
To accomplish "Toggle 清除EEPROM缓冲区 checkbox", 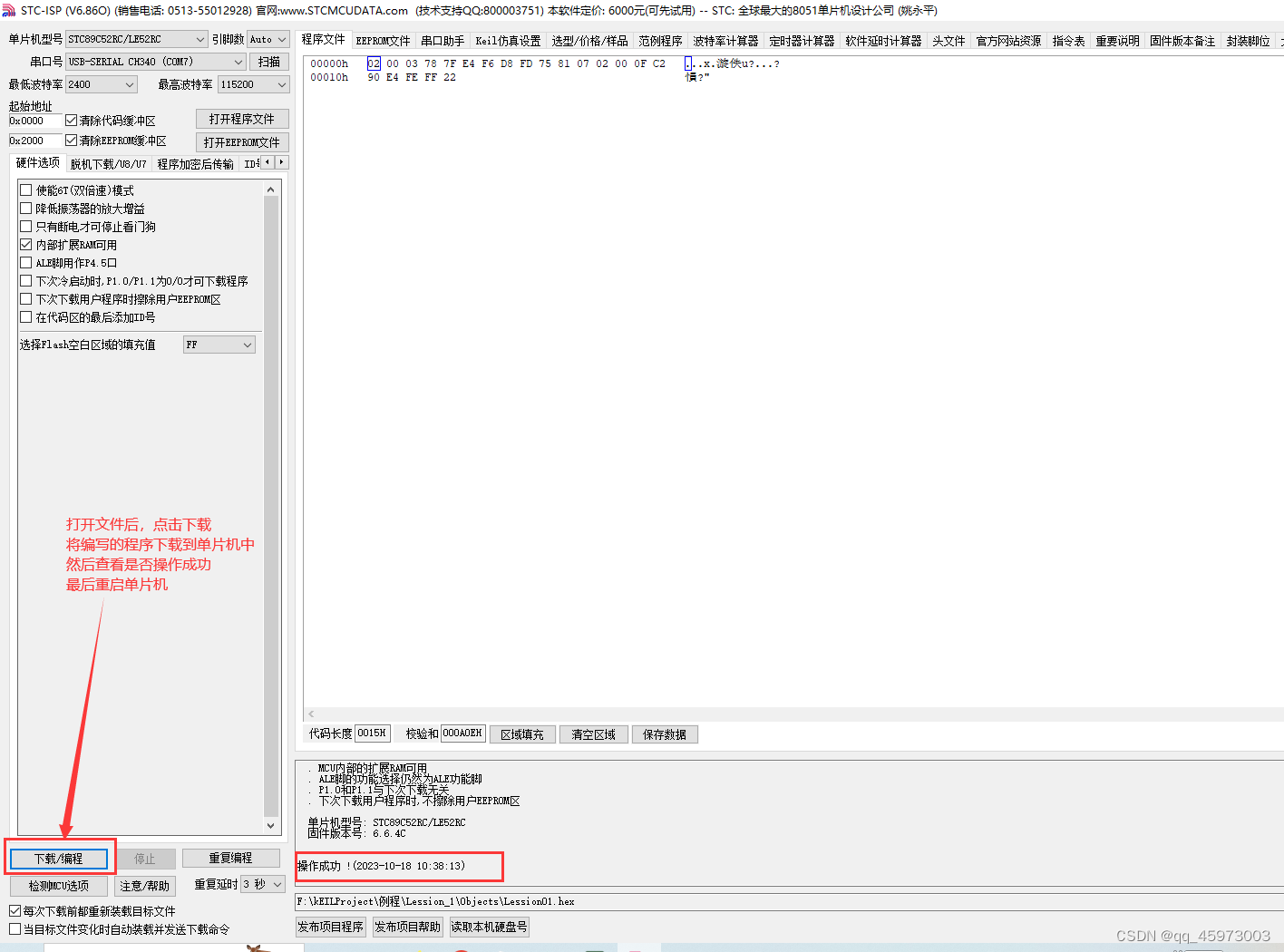I will coord(72,141).
